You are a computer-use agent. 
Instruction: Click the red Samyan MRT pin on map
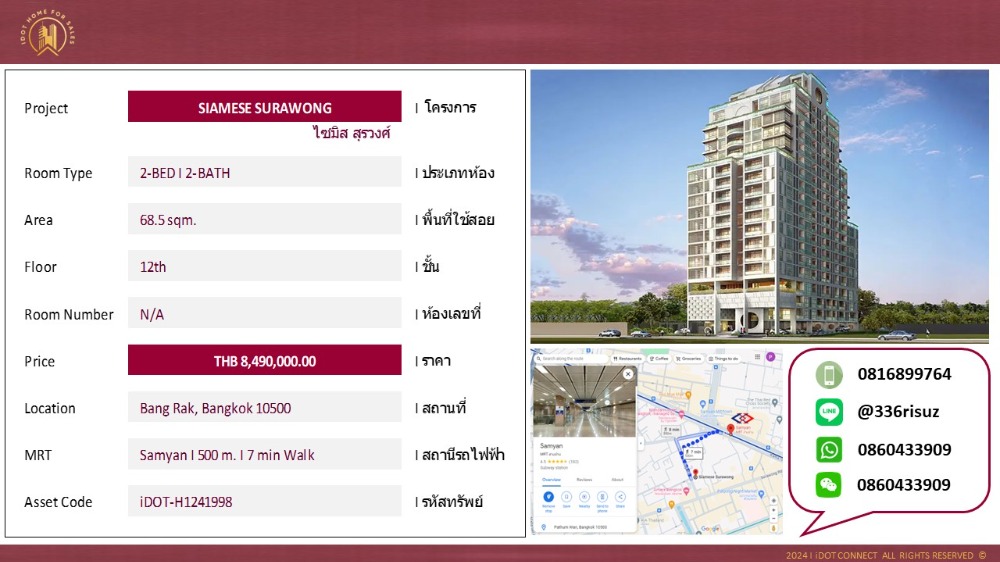(730, 431)
